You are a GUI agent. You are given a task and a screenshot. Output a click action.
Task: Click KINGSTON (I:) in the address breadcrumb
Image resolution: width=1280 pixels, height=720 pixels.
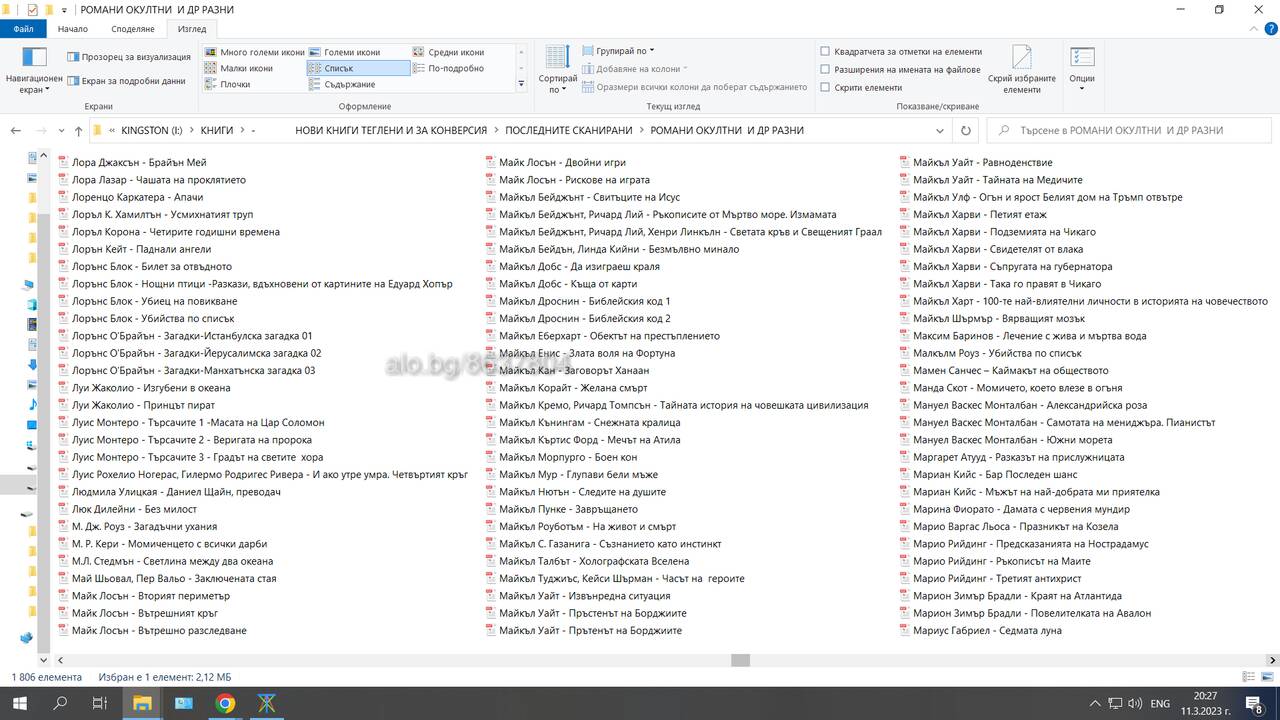(x=152, y=130)
